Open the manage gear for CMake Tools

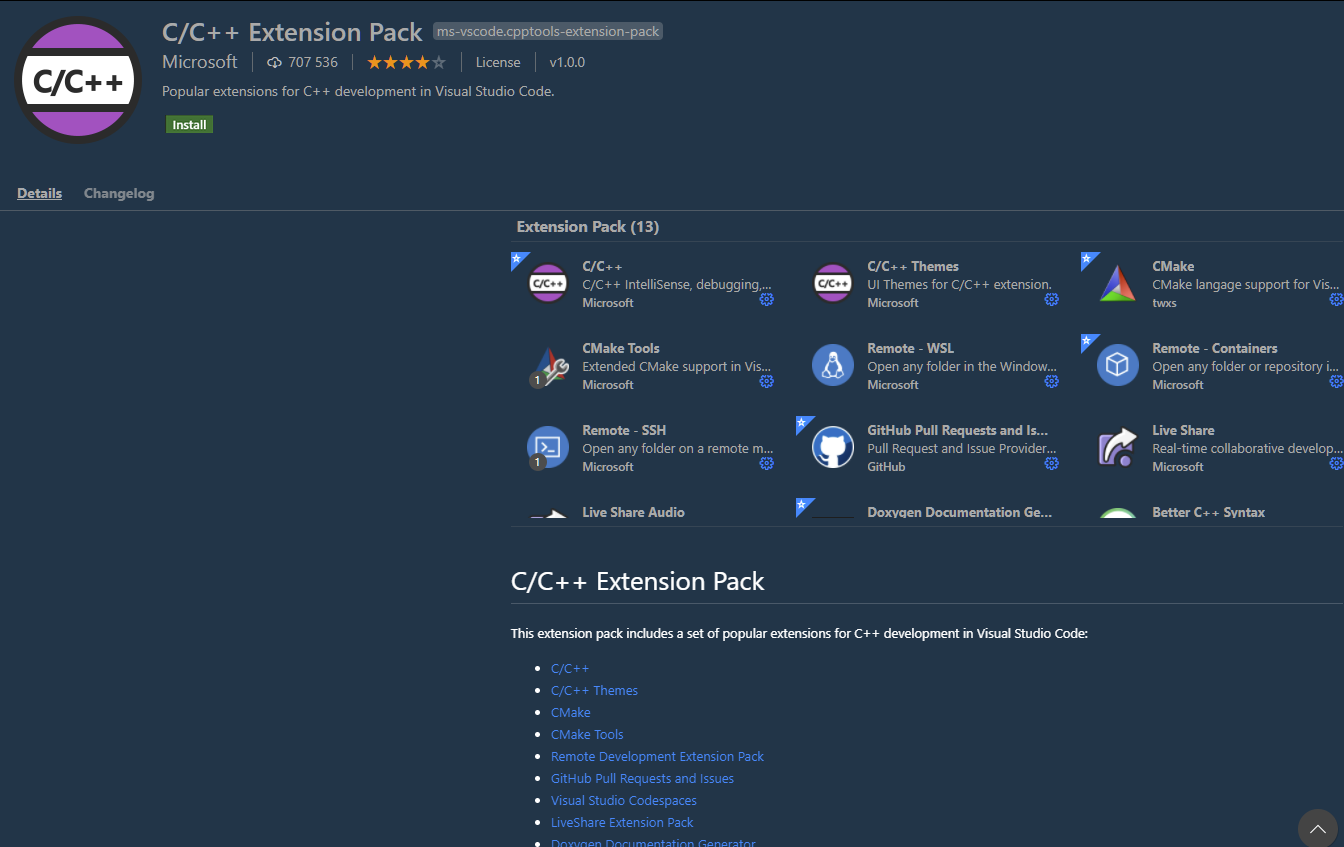pyautogui.click(x=767, y=381)
